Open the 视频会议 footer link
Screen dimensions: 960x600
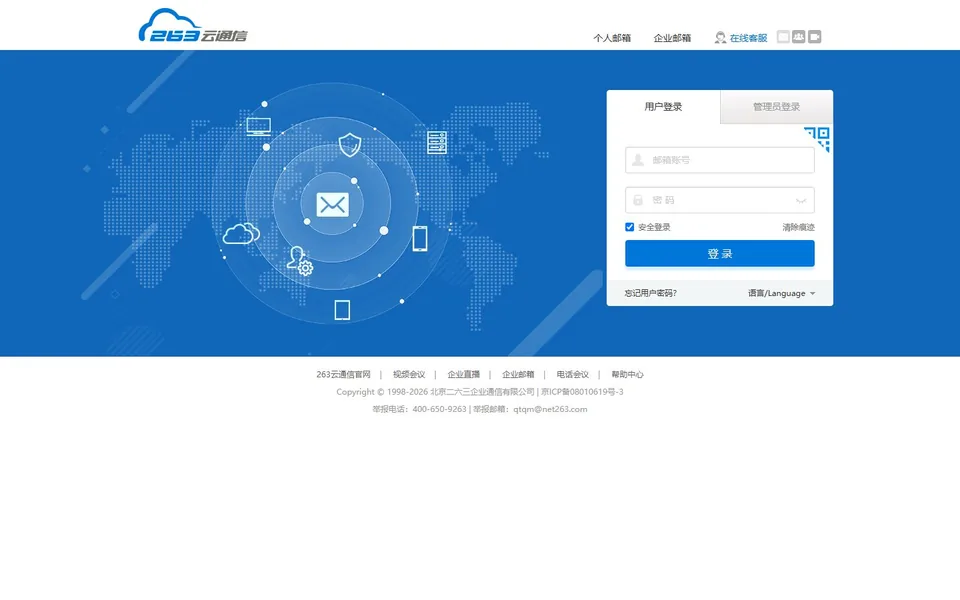tap(409, 374)
